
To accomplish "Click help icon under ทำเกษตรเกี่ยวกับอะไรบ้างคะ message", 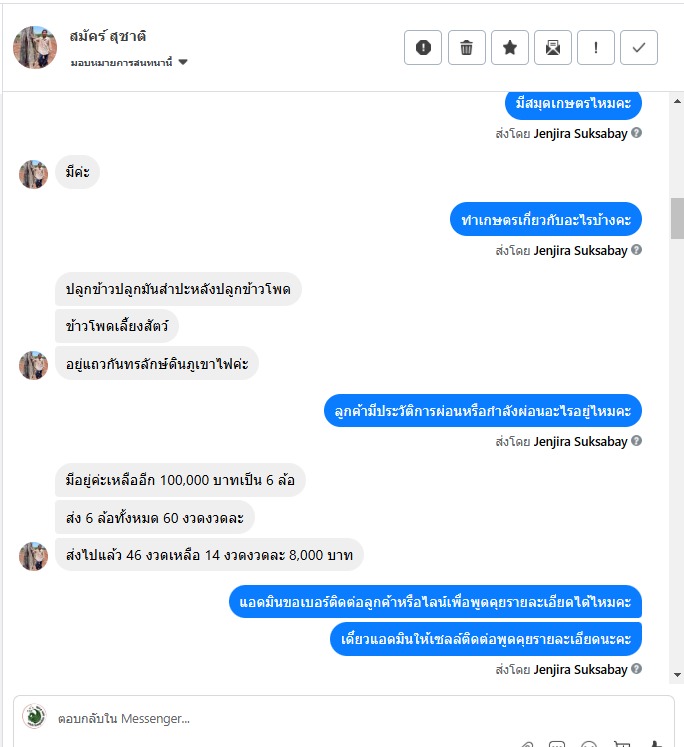I will (x=636, y=250).
